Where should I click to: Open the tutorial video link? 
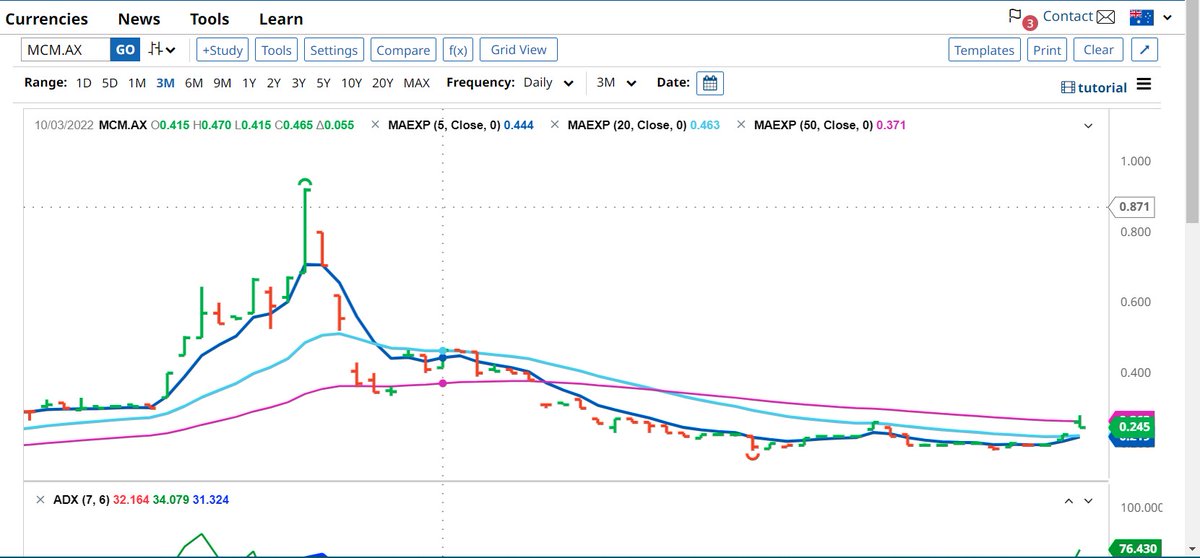(1095, 87)
